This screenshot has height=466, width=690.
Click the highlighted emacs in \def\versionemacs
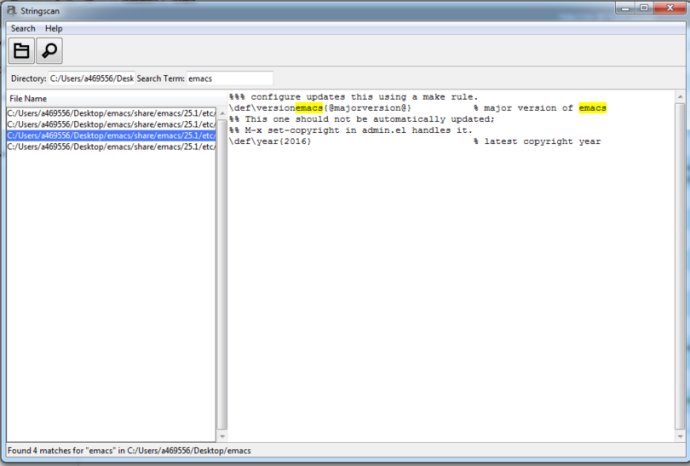pyautogui.click(x=309, y=108)
